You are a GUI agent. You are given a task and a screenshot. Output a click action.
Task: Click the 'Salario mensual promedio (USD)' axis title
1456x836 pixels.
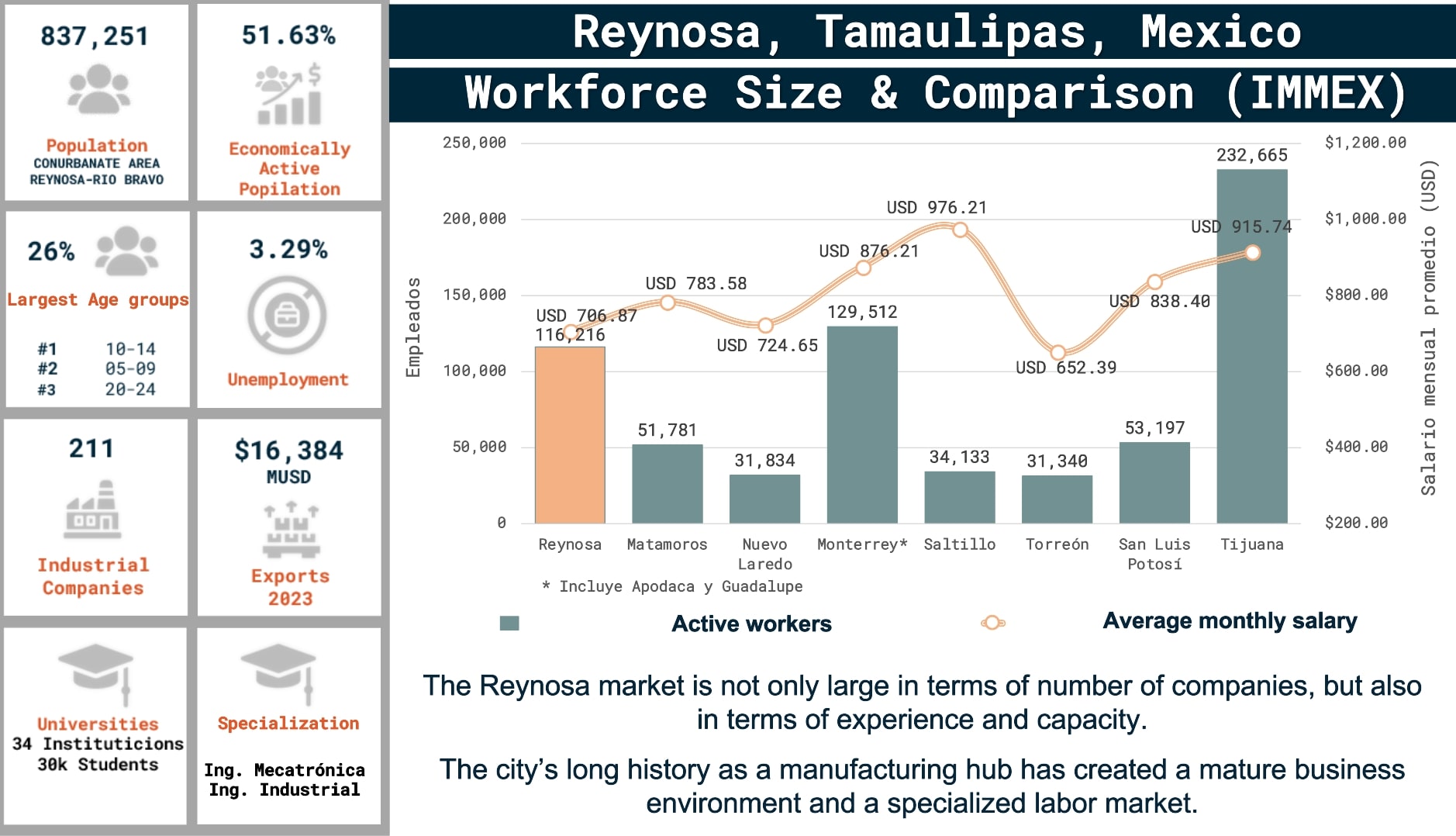pyautogui.click(x=1429, y=327)
